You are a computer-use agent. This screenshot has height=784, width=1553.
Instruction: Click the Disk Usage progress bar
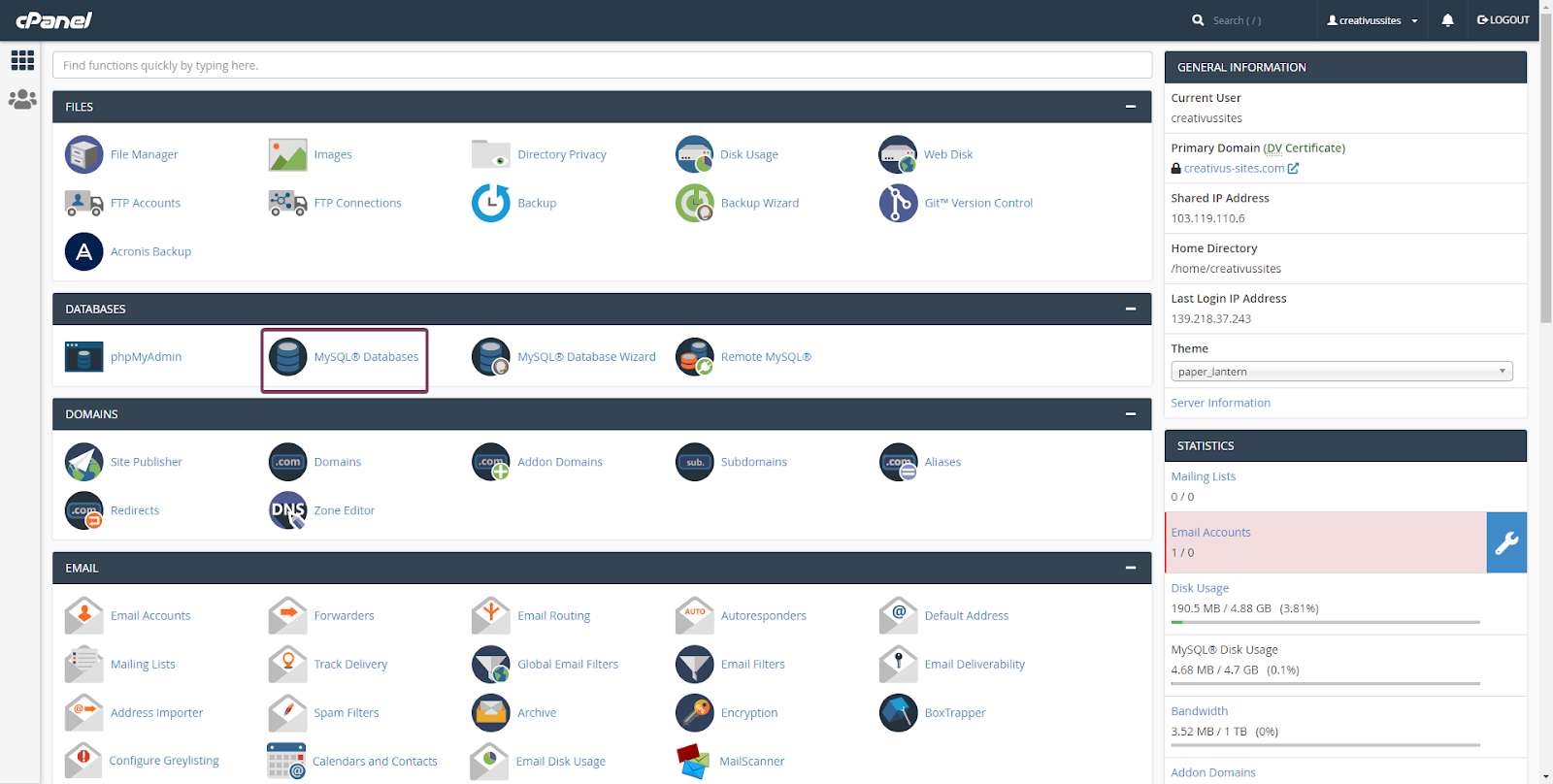[1325, 622]
